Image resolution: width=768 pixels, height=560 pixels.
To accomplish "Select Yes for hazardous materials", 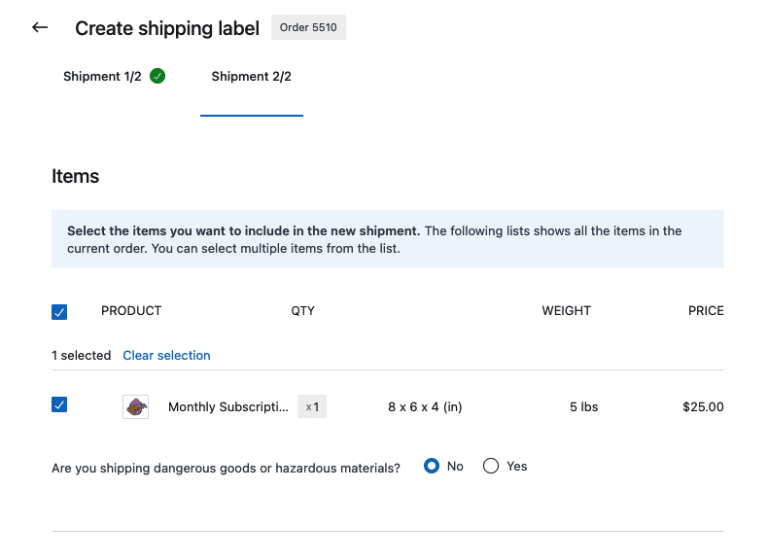I will [x=491, y=466].
